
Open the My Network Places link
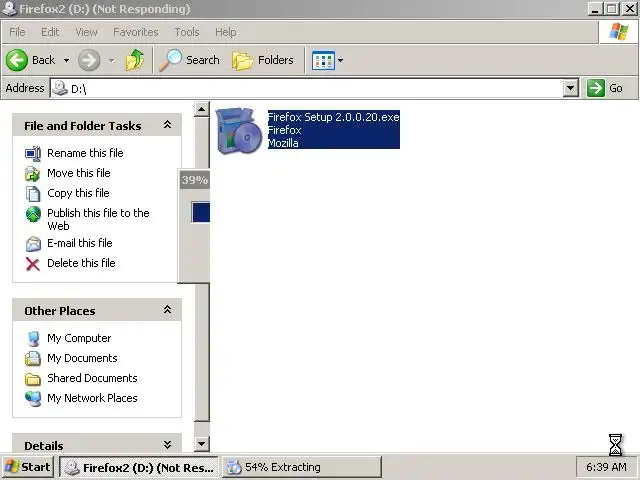92,398
